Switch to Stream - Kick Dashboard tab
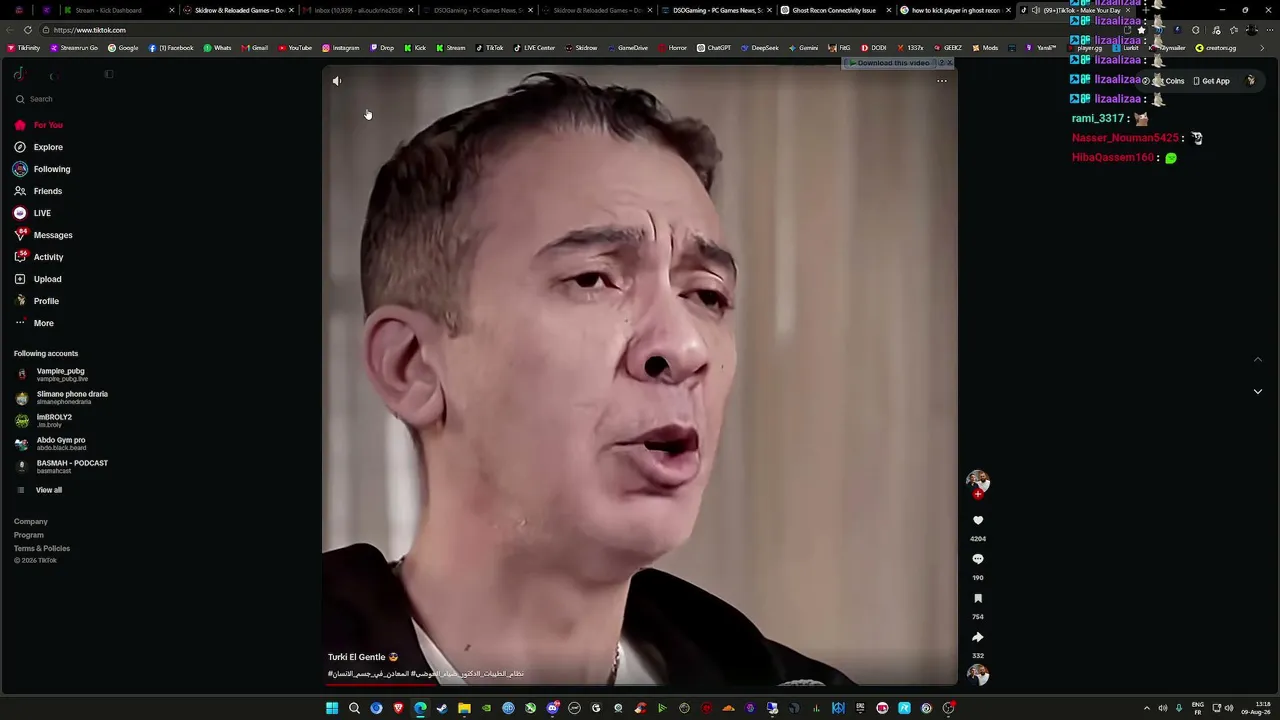 (118, 10)
